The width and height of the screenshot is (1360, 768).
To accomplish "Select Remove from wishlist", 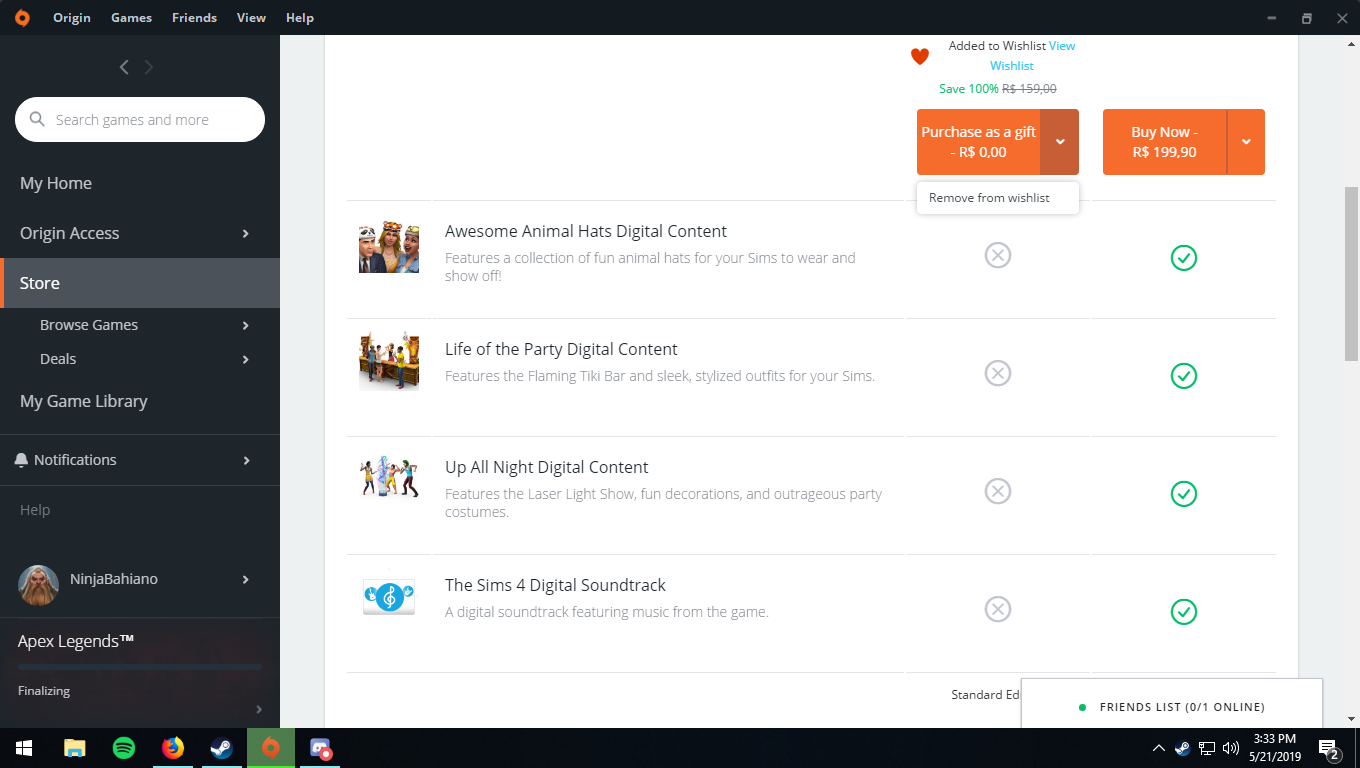I will point(998,198).
